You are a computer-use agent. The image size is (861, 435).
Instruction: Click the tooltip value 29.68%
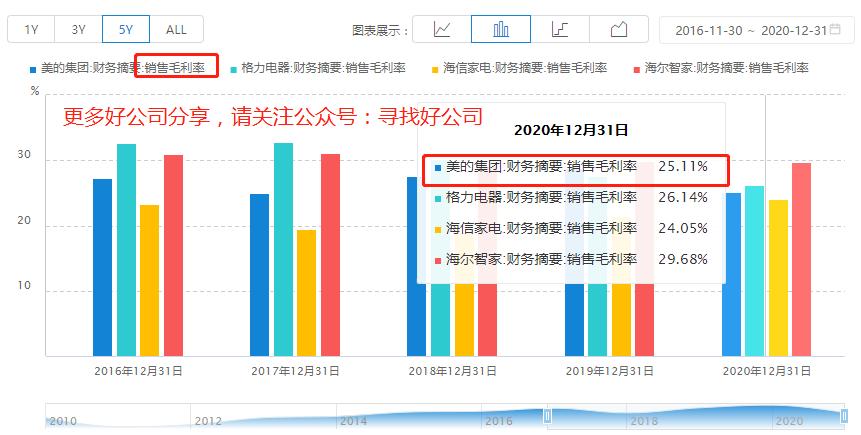[x=683, y=259]
